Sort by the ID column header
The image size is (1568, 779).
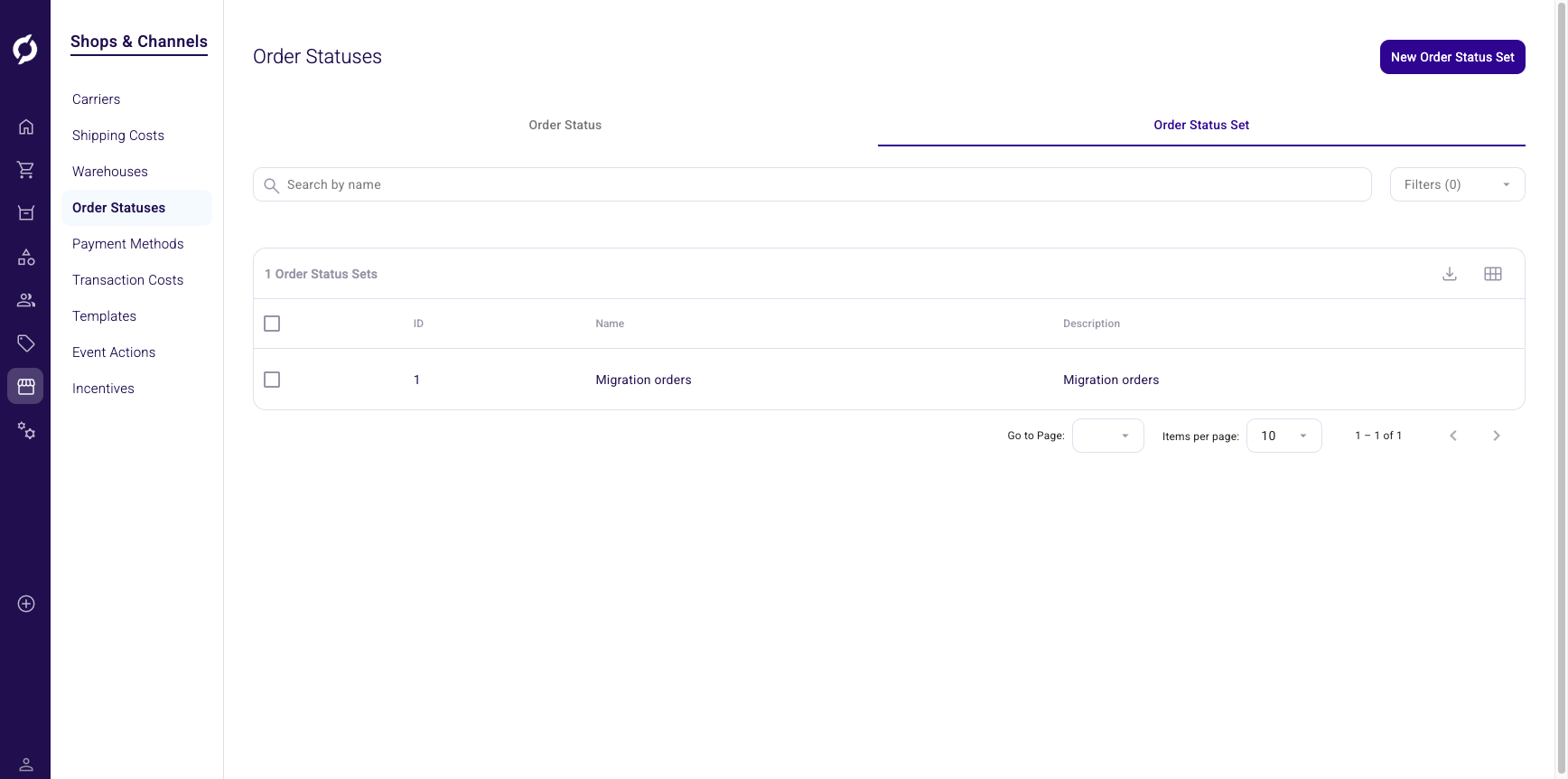[x=418, y=324]
